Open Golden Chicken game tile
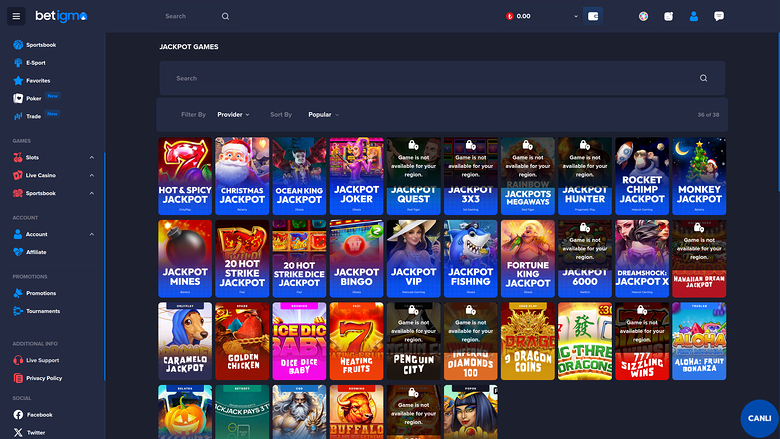Viewport: 780px width, 439px height. pyautogui.click(x=242, y=341)
